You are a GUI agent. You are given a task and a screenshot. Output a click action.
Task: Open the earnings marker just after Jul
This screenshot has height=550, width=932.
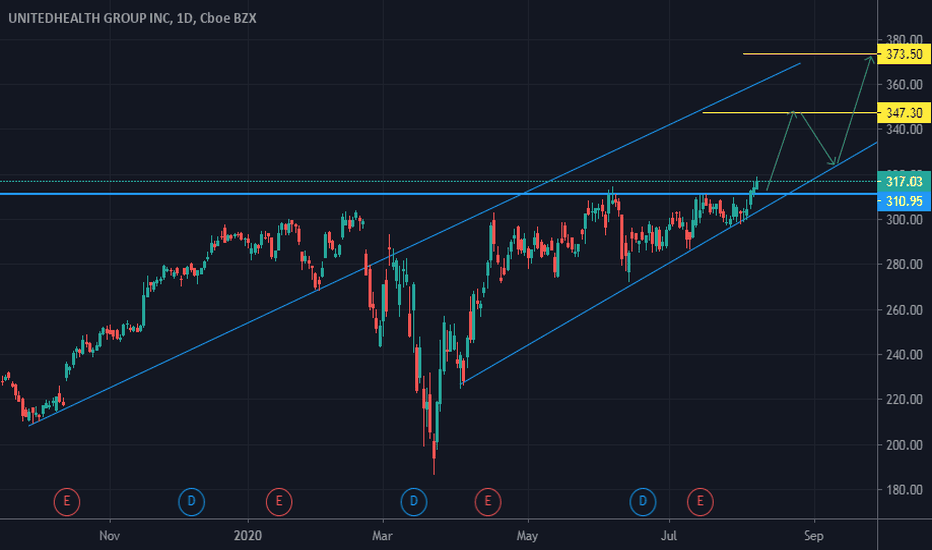click(x=700, y=501)
